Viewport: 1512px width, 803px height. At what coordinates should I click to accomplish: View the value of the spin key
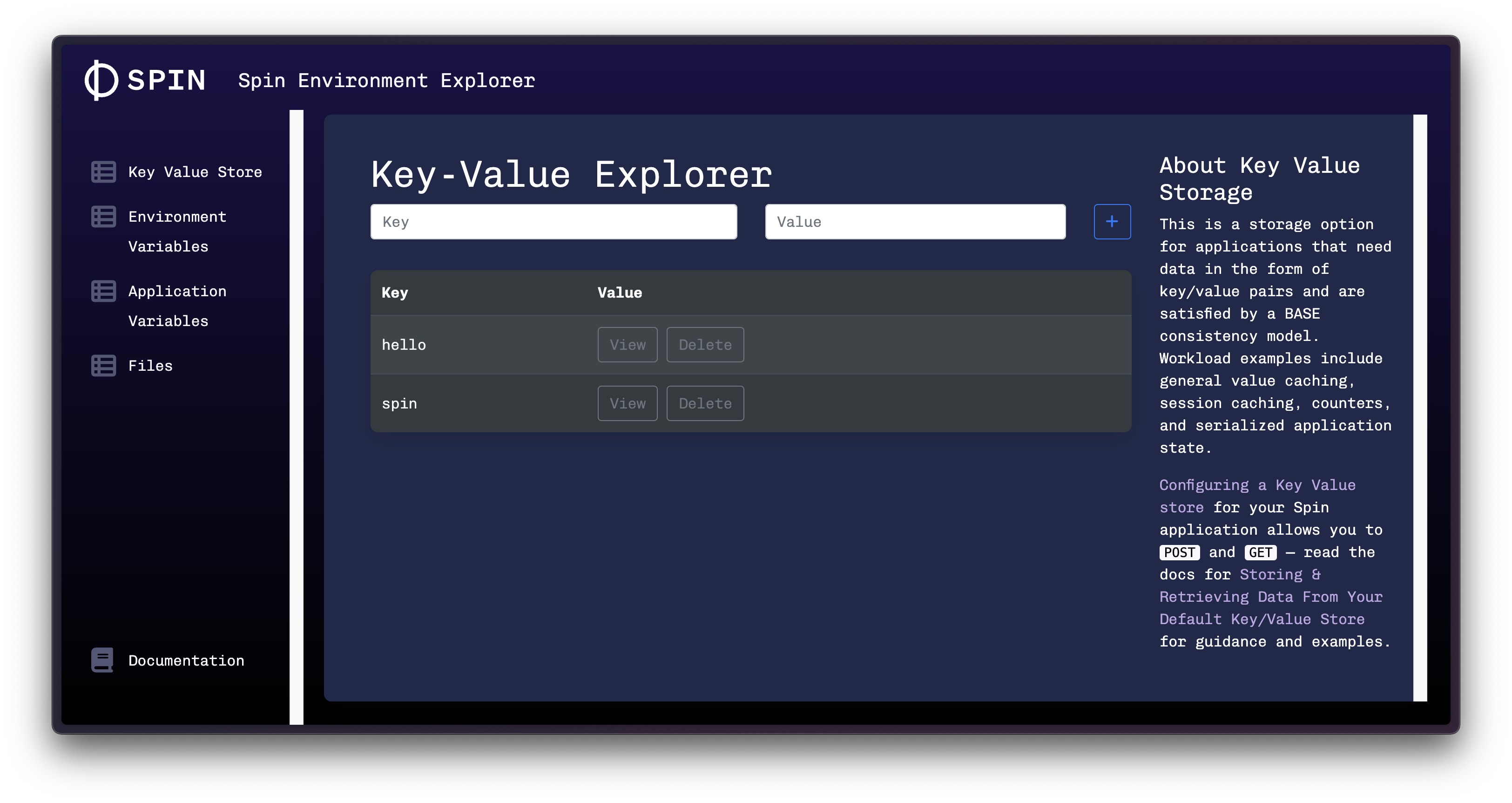point(627,403)
